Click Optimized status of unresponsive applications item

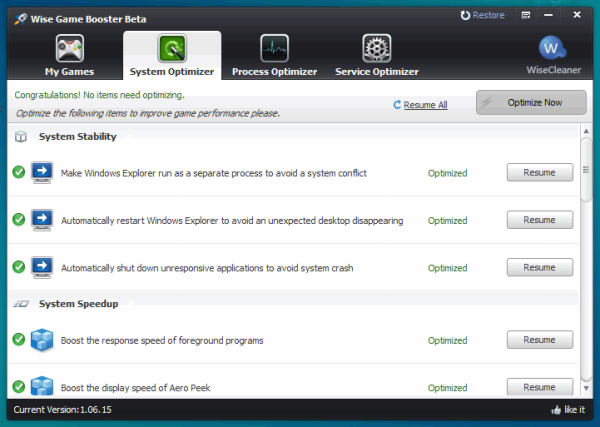click(447, 268)
